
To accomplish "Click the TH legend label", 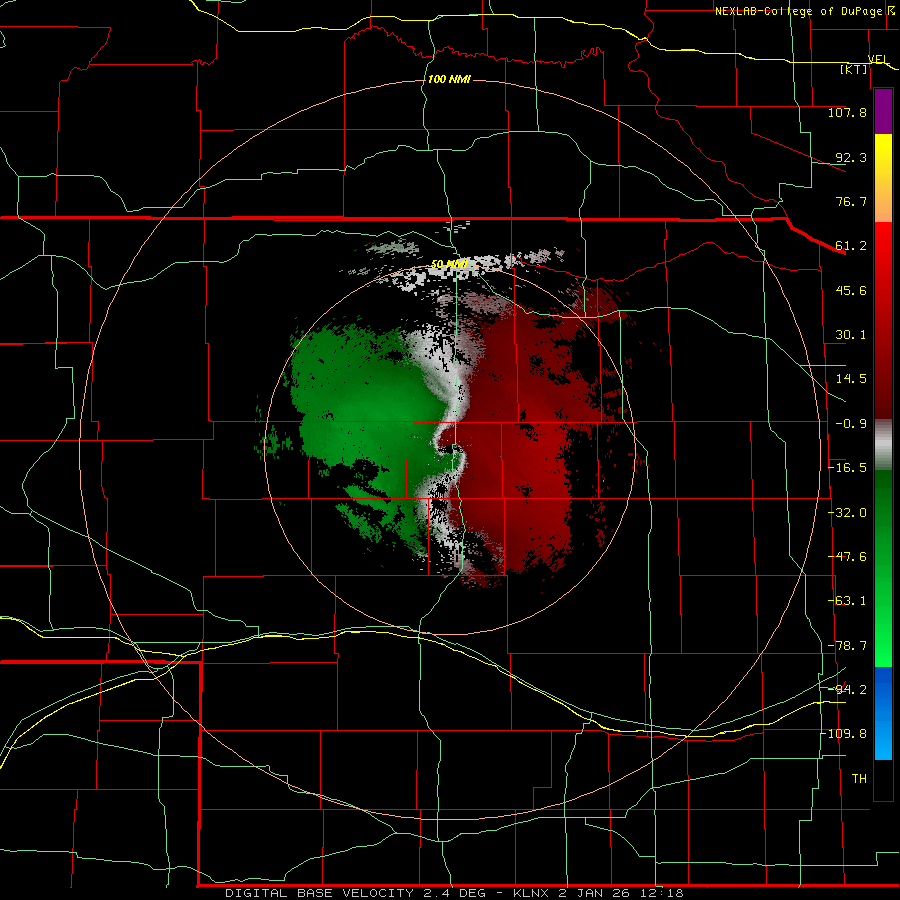I will [859, 779].
